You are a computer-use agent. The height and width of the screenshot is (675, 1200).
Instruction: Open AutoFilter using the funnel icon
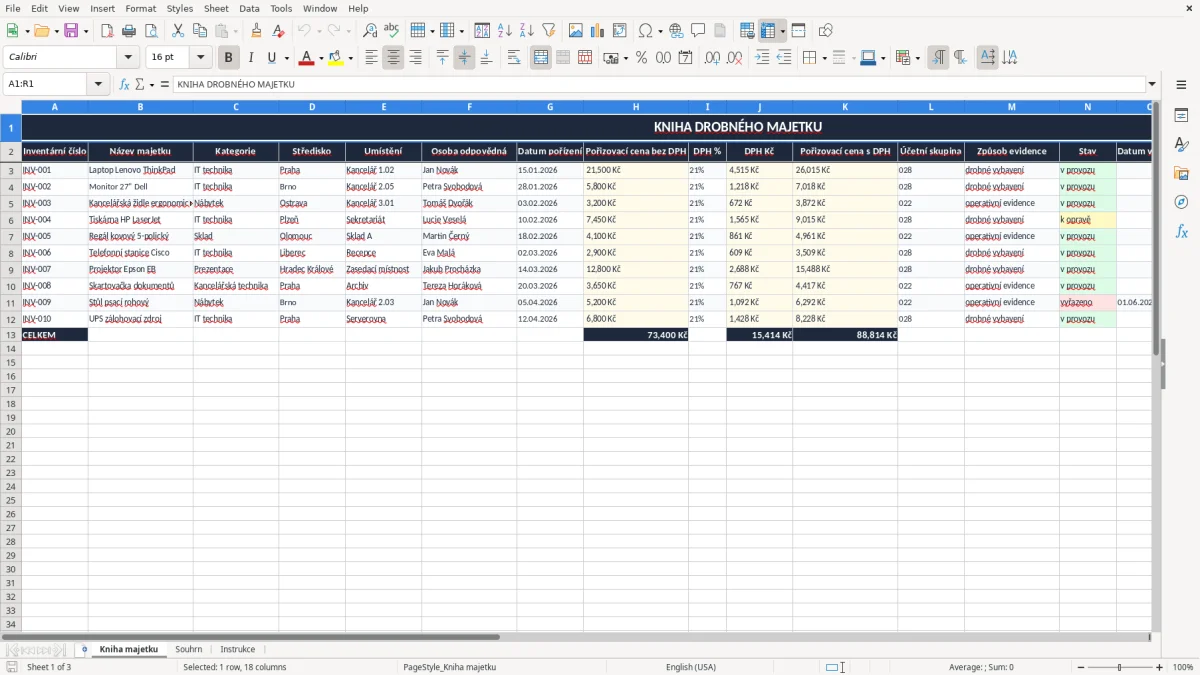click(x=548, y=31)
